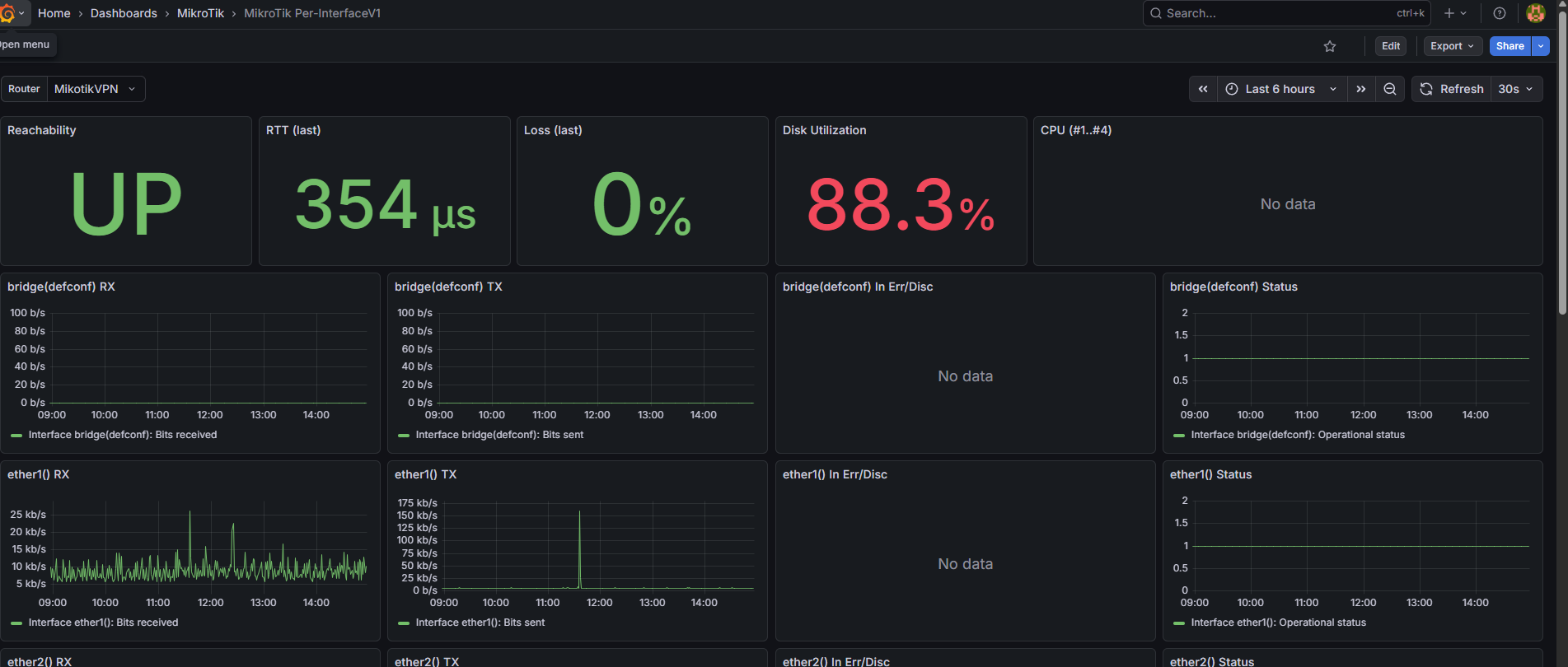Viewport: 1568px width, 667px height.
Task: Click the Grafana logo menu icon
Action: coord(8,13)
